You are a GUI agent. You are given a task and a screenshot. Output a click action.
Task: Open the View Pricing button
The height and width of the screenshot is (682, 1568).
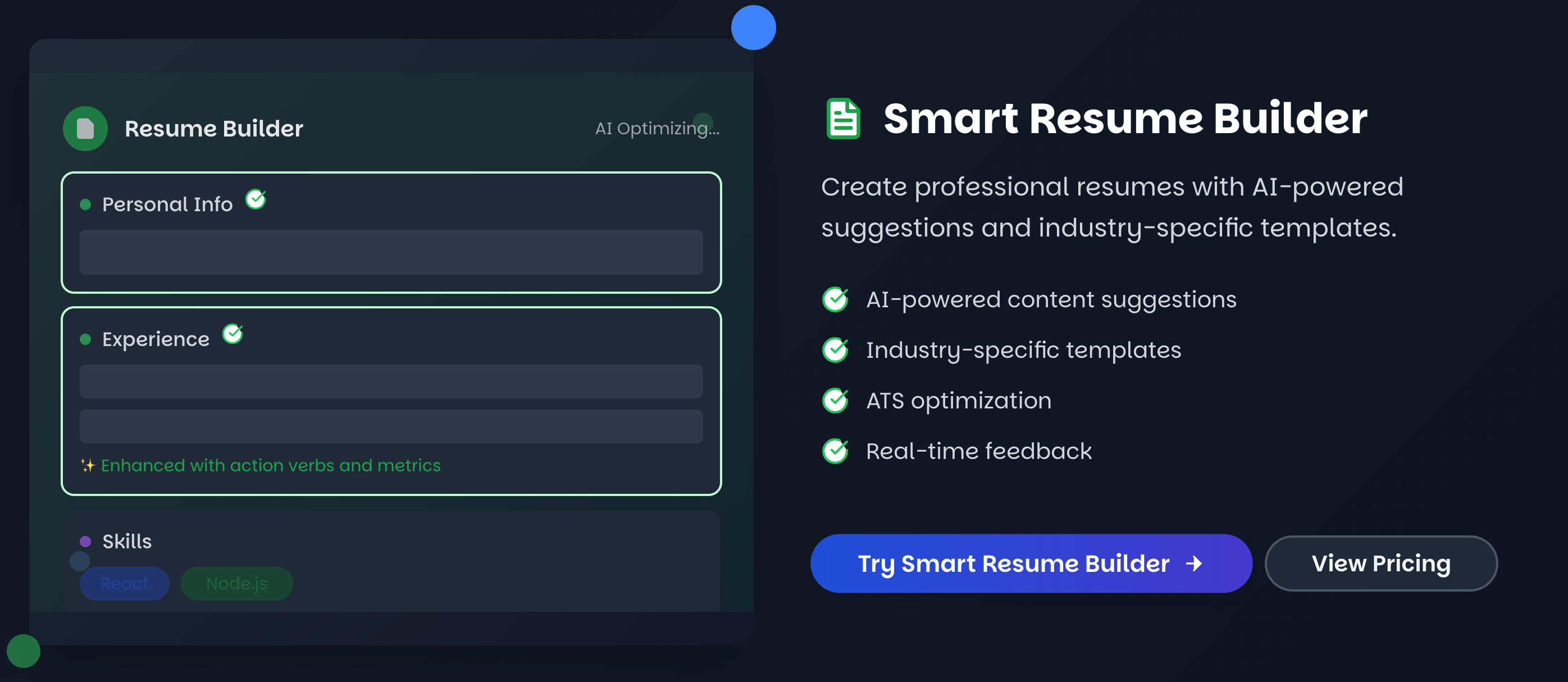[1380, 563]
